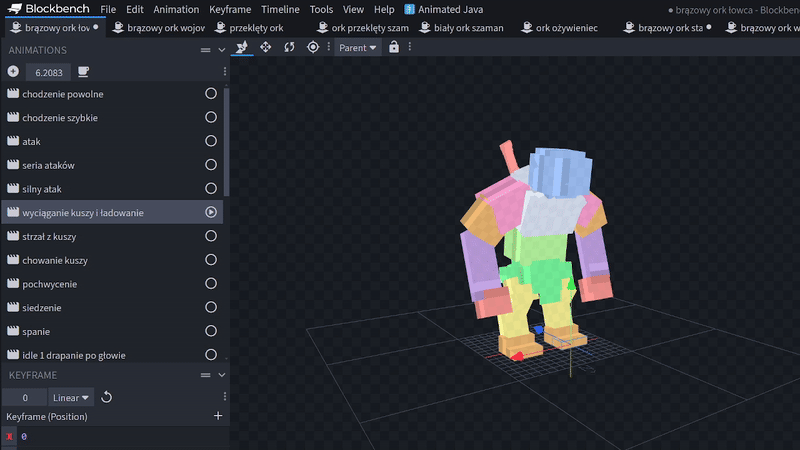Click the cup icon beside 6.2083 field
The height and width of the screenshot is (450, 800).
[x=83, y=72]
